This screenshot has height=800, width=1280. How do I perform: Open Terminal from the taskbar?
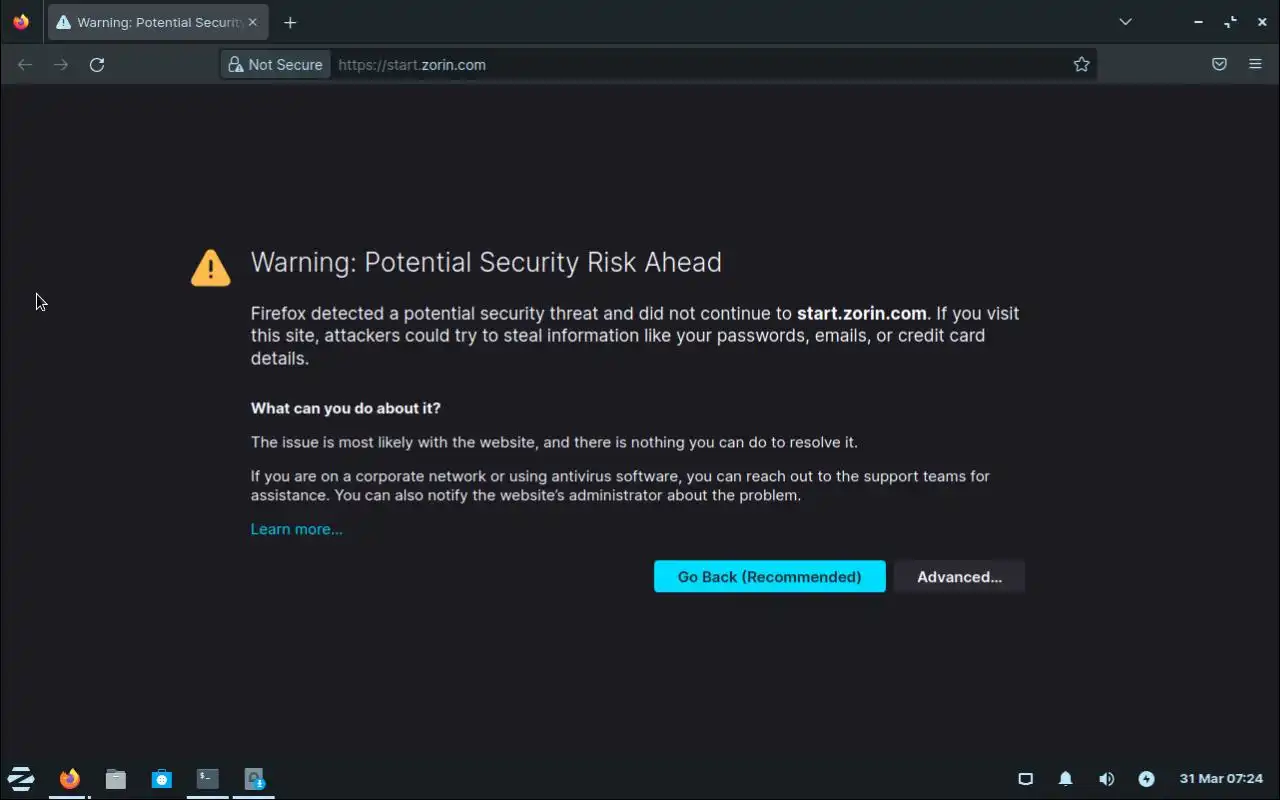(x=207, y=778)
